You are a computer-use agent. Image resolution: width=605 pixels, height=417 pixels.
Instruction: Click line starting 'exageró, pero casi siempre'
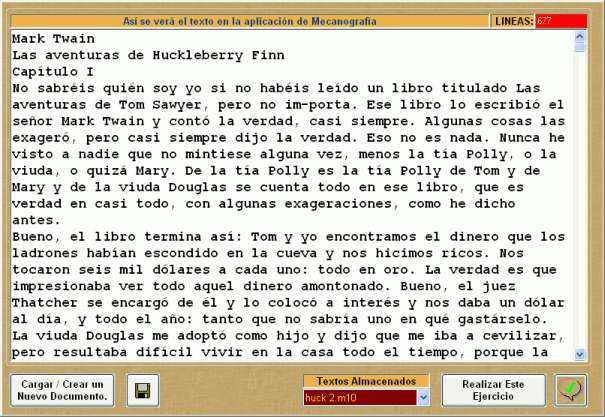(x=288, y=138)
